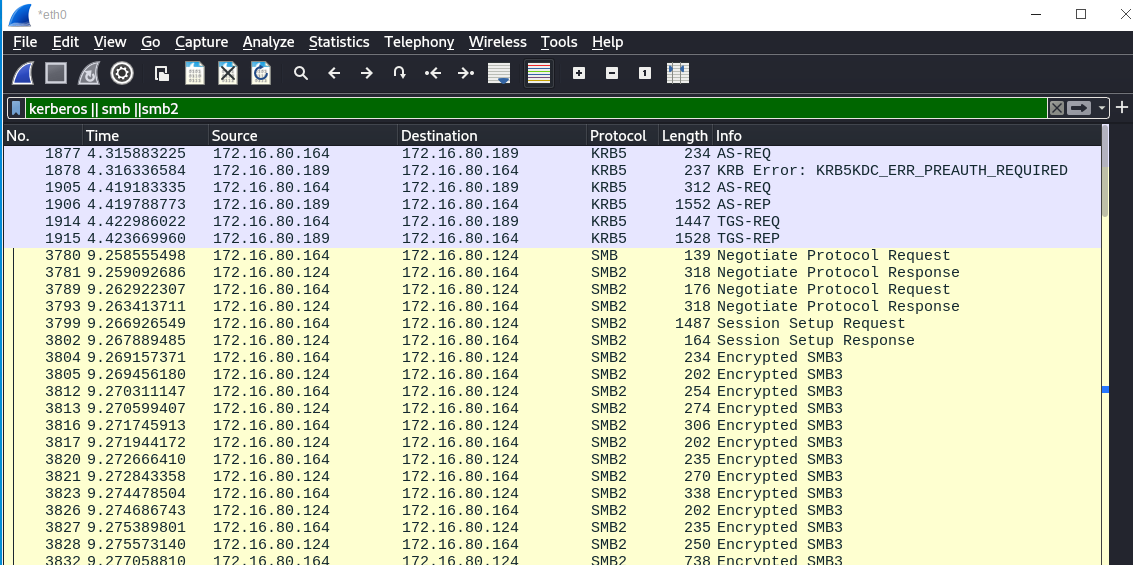Image resolution: width=1133 pixels, height=565 pixels.
Task: Apply the display filter arrow button
Action: pos(1079,108)
